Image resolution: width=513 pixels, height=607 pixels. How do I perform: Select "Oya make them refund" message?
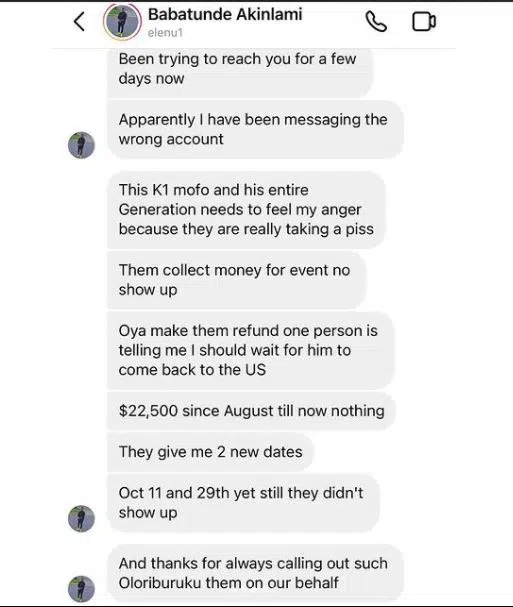[250, 350]
